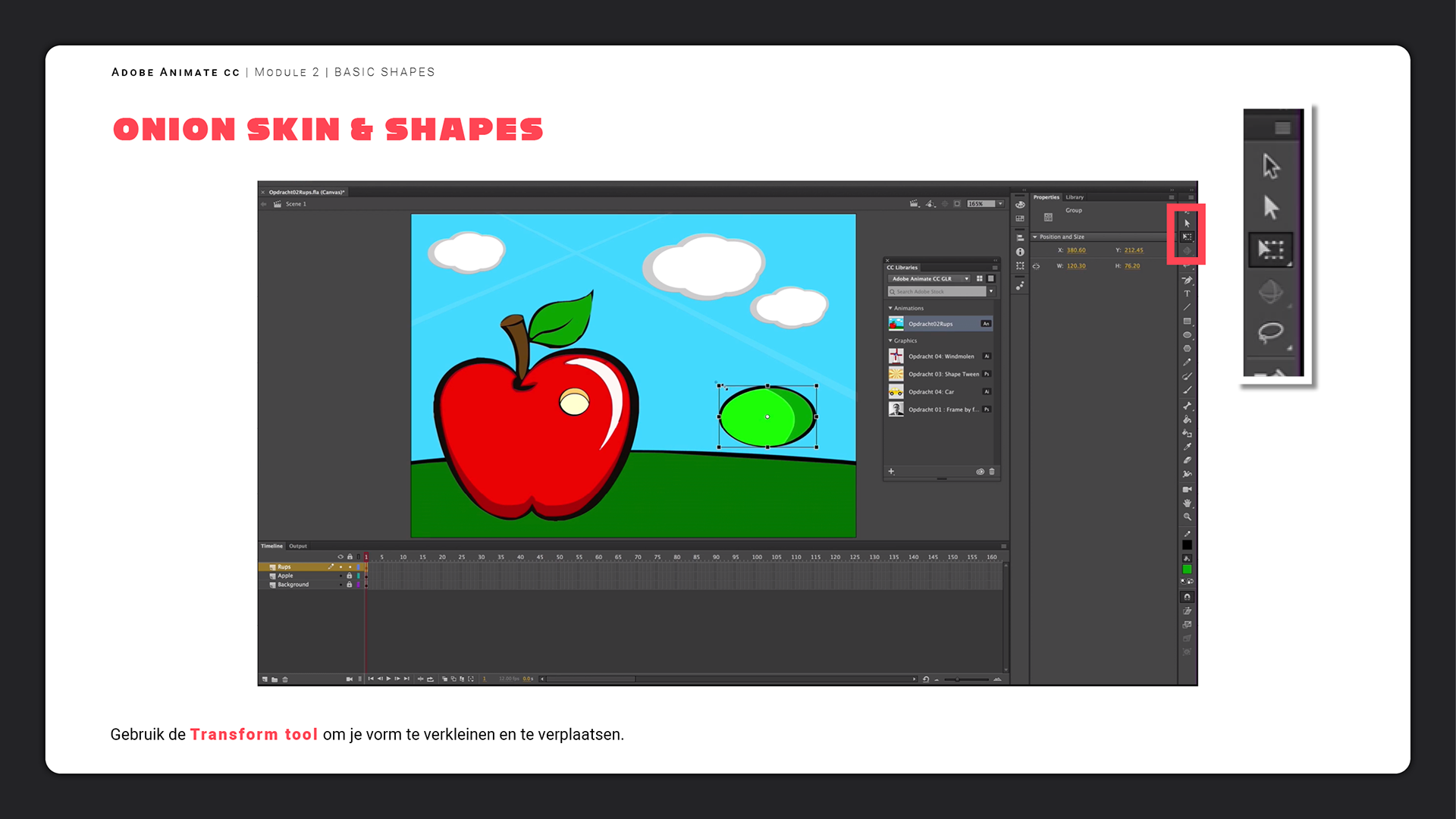
Task: Open the stage zoom percentage dropdown
Action: [1000, 204]
